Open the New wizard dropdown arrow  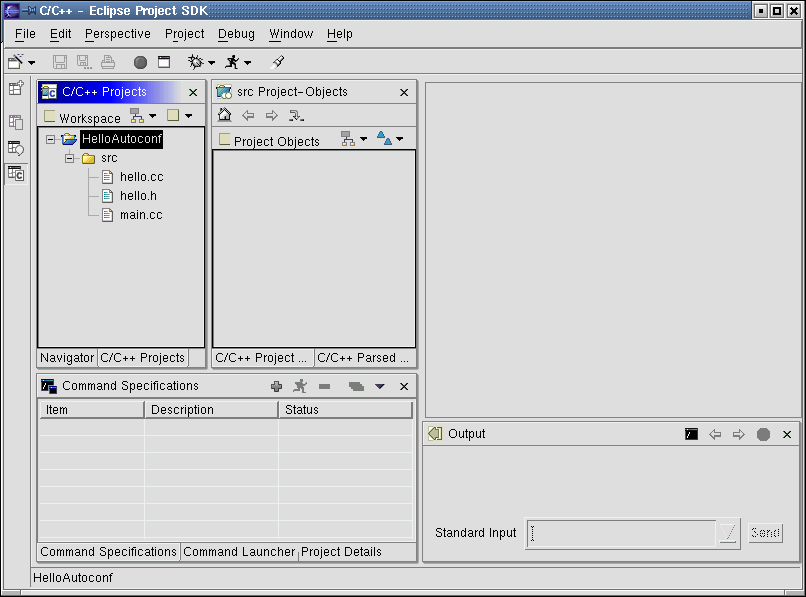[x=32, y=63]
